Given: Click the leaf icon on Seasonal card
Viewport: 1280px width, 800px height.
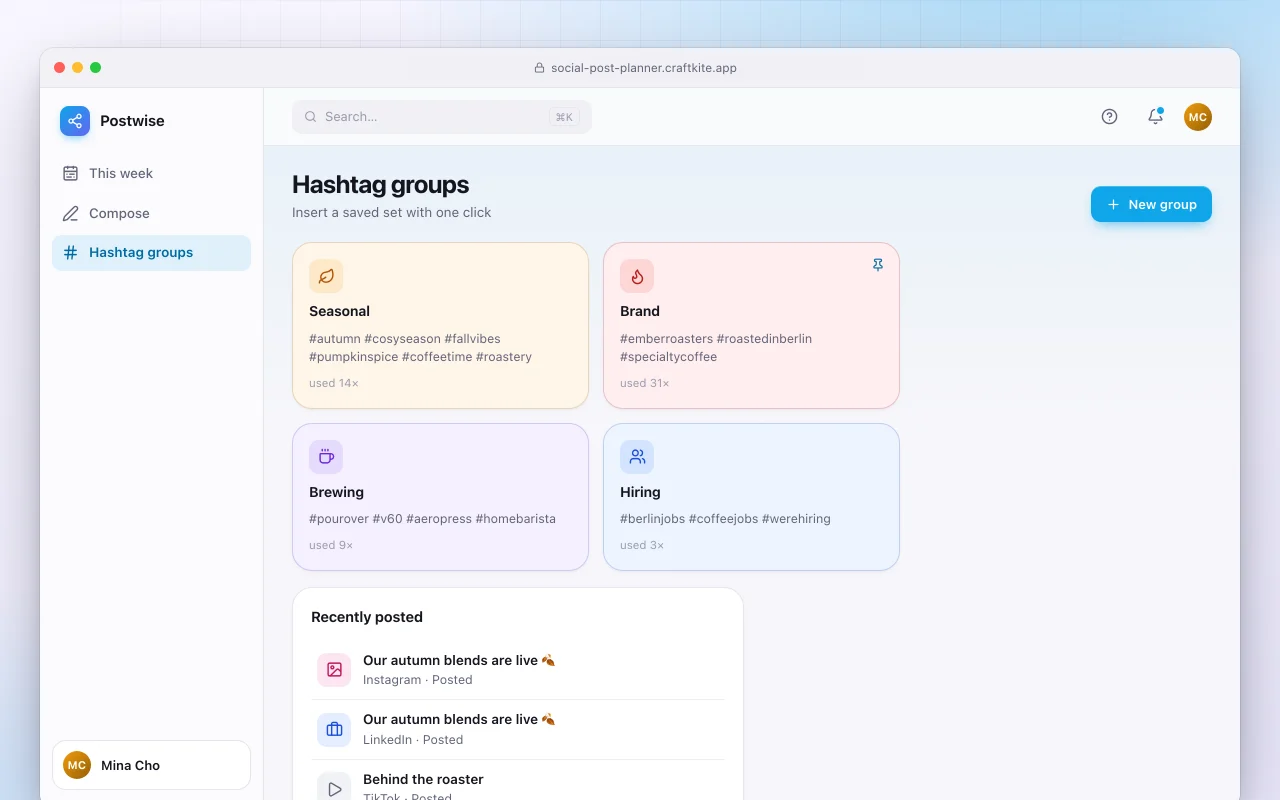Looking at the screenshot, I should pos(326,276).
